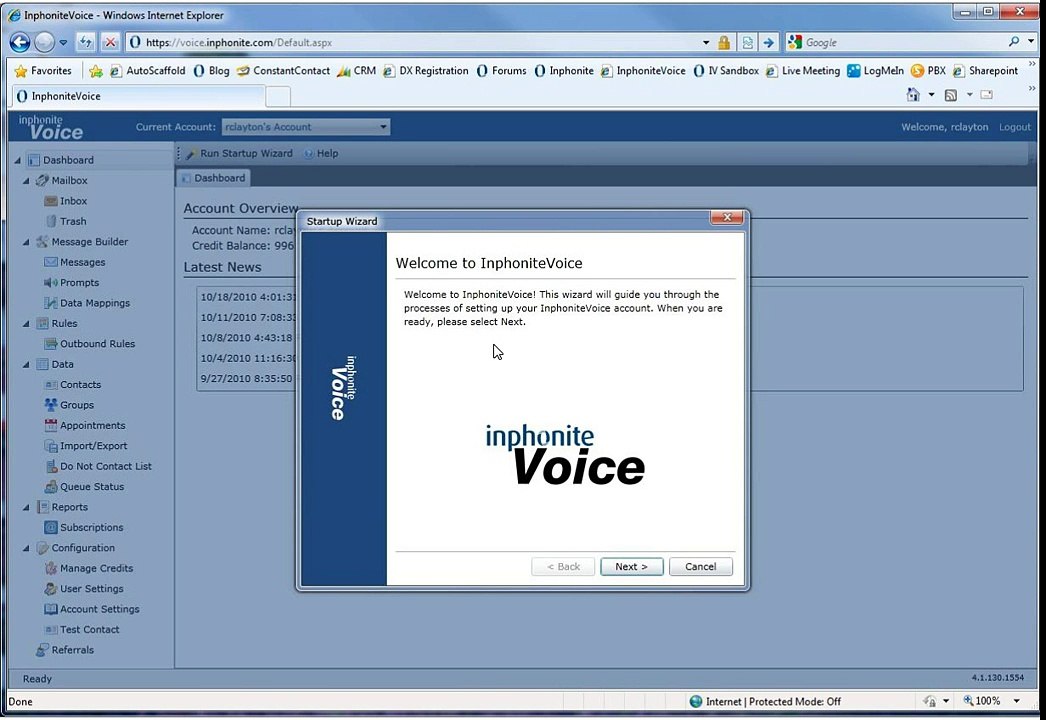Click the Manage Credits icon
Viewport: 1046px width, 720px height.
[x=51, y=569]
